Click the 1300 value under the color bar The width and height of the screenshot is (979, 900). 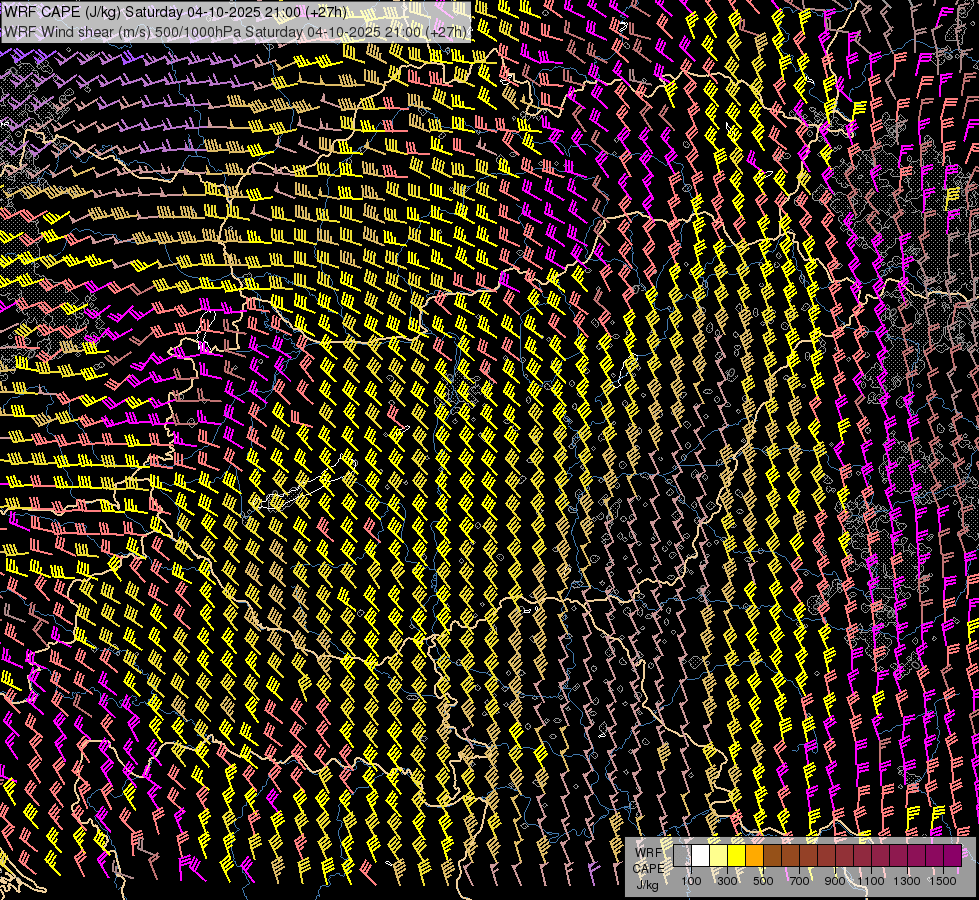[907, 881]
